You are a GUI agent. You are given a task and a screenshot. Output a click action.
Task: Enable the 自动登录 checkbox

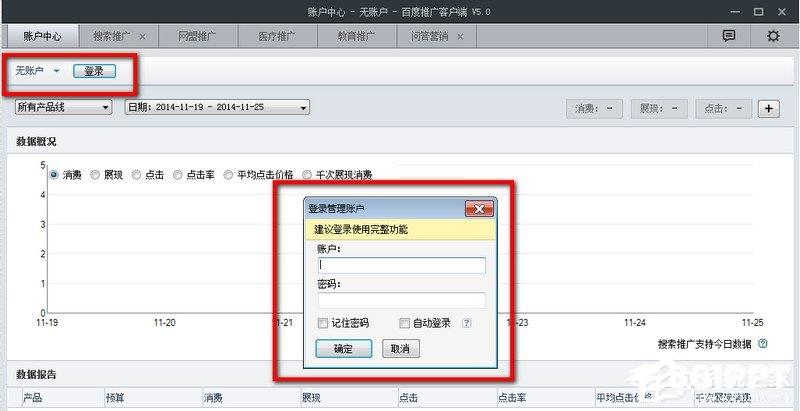[x=404, y=323]
